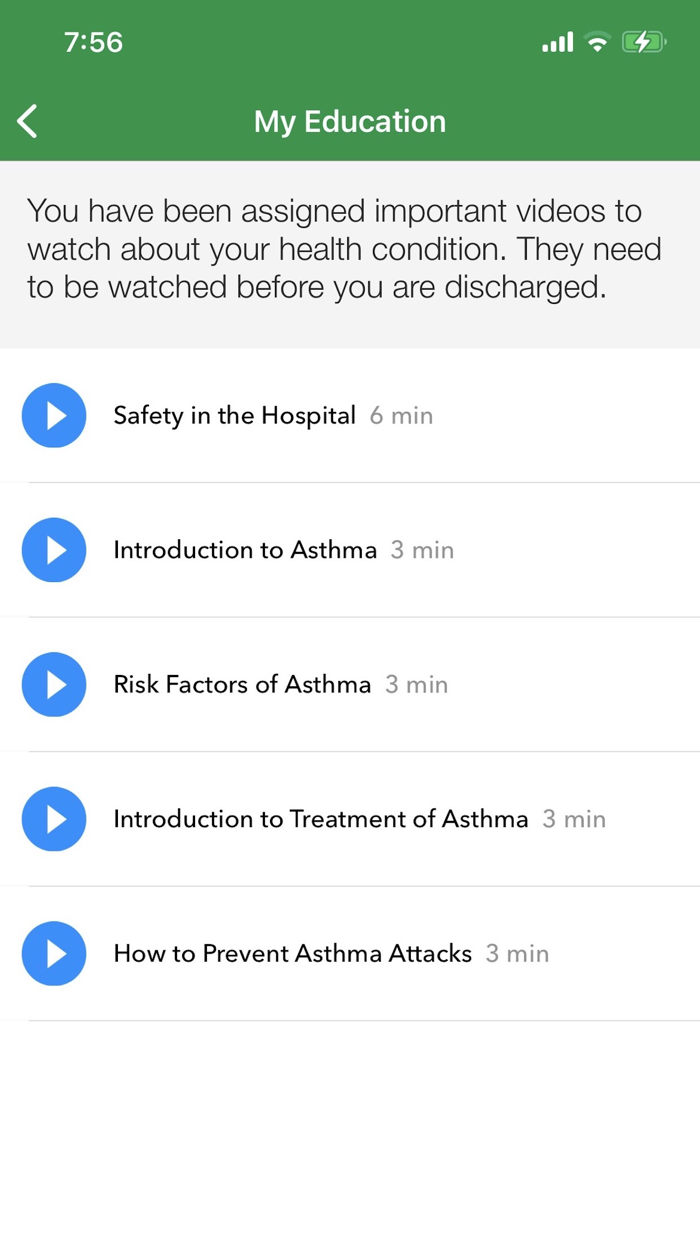The image size is (700, 1244).
Task: Select the Safety in the Hospital title text
Action: pos(234,415)
